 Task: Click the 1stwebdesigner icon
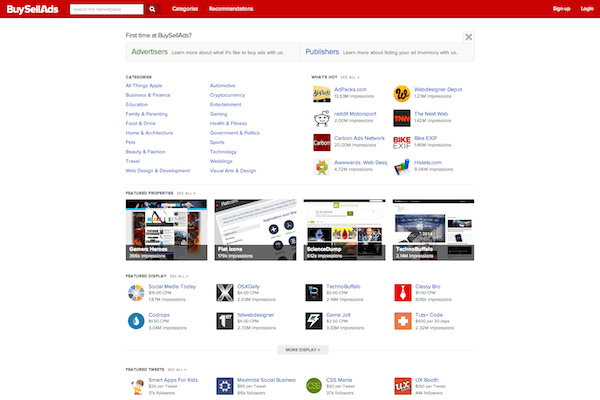(225, 321)
